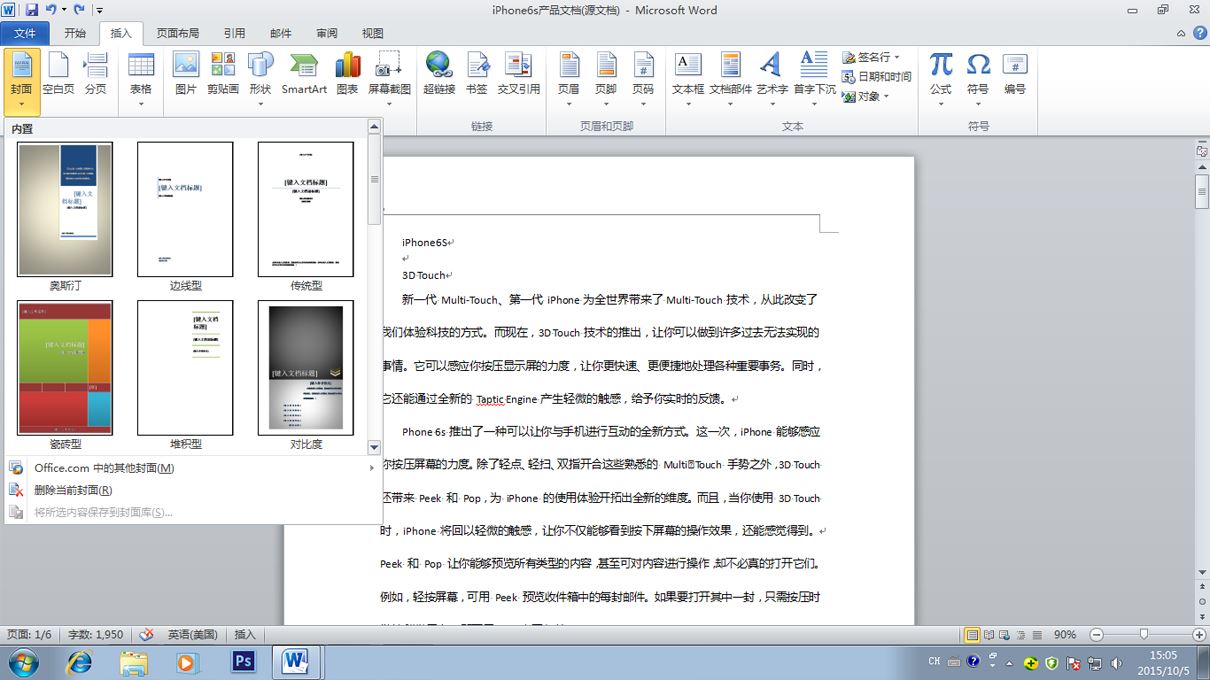
Task: Insert 编号 number
Action: 1015,75
